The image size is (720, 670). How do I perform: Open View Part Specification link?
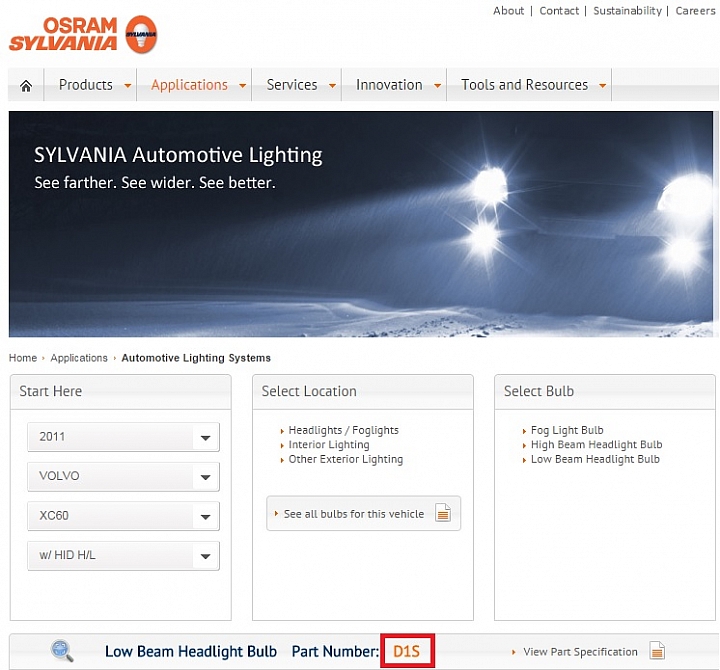click(x=580, y=652)
